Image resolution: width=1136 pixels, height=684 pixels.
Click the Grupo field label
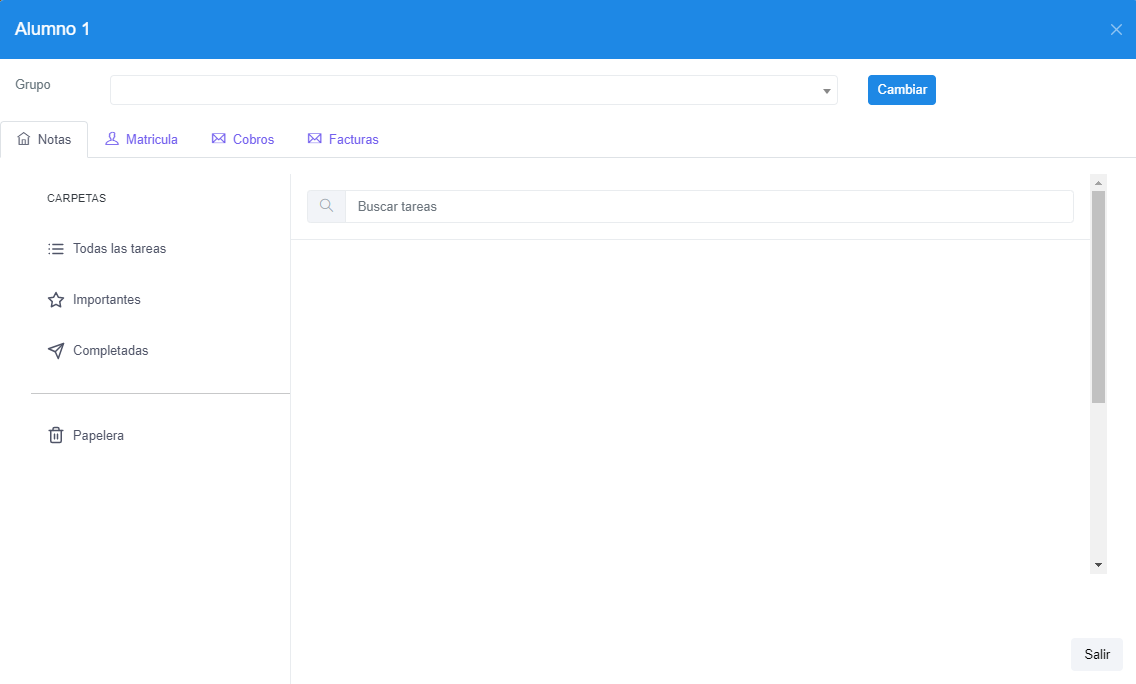[x=33, y=85]
